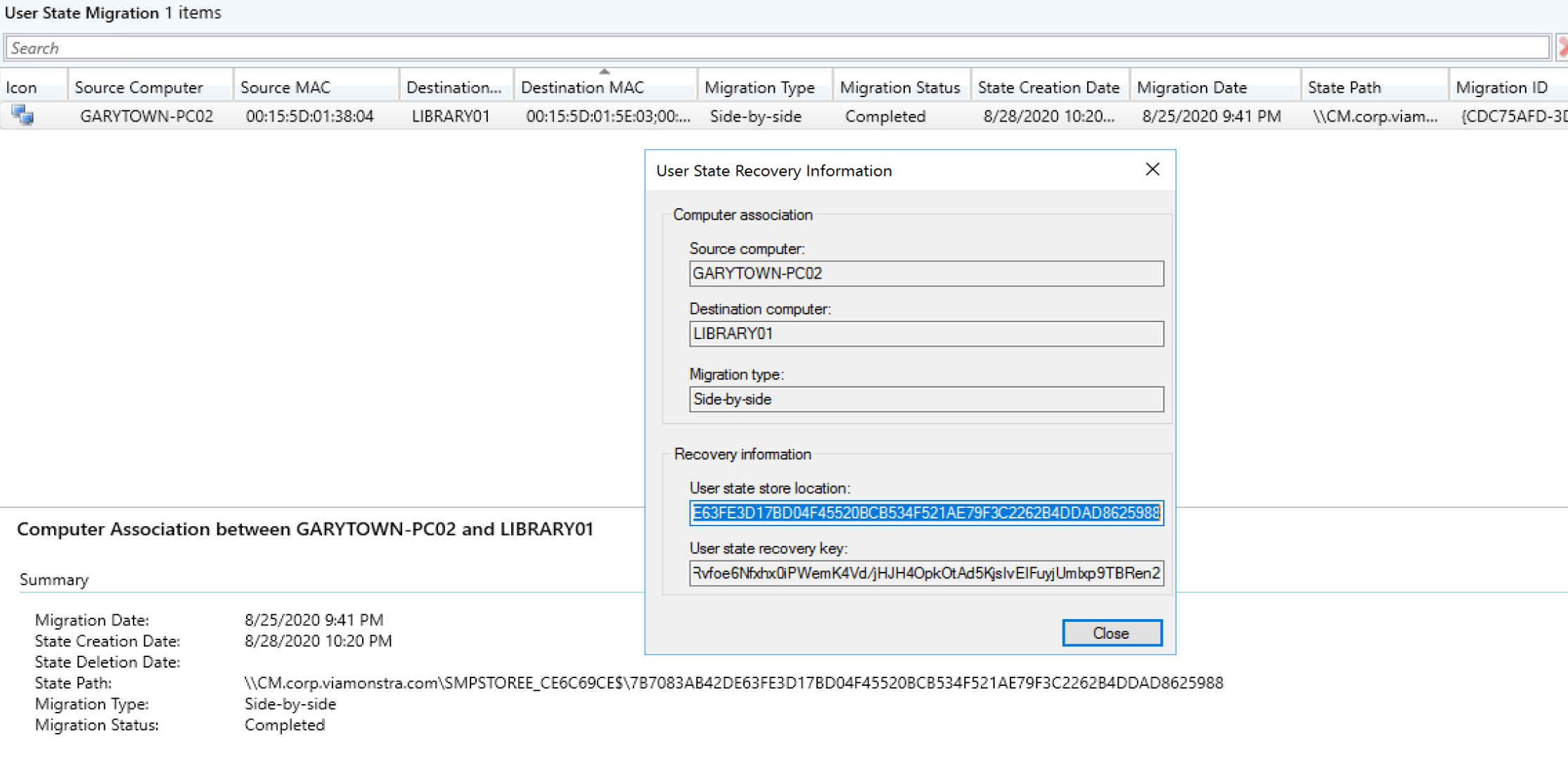The image size is (1568, 771).
Task: Click the Destination MAC column header
Action: click(x=582, y=87)
